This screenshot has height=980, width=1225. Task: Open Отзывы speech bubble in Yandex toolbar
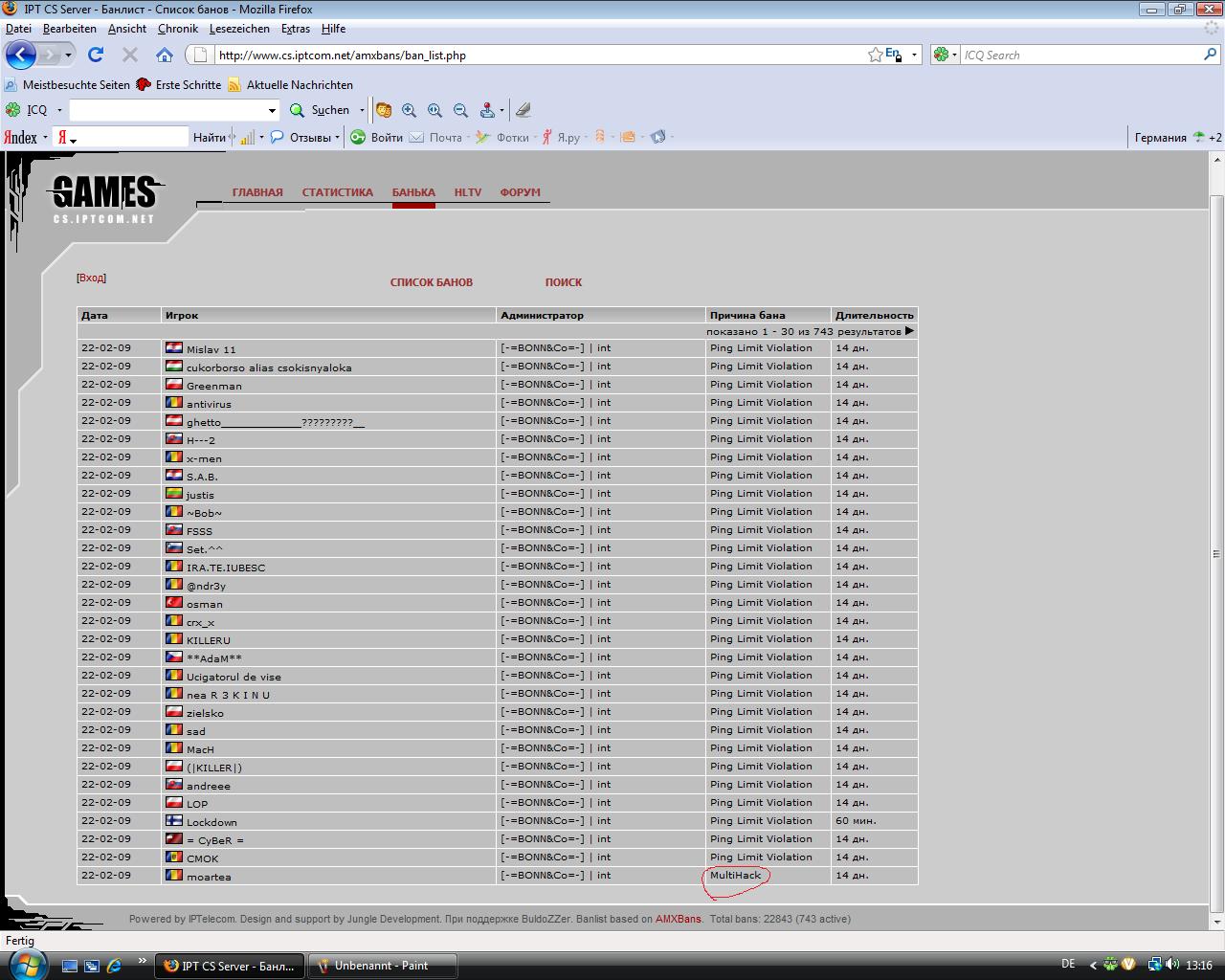coord(301,137)
